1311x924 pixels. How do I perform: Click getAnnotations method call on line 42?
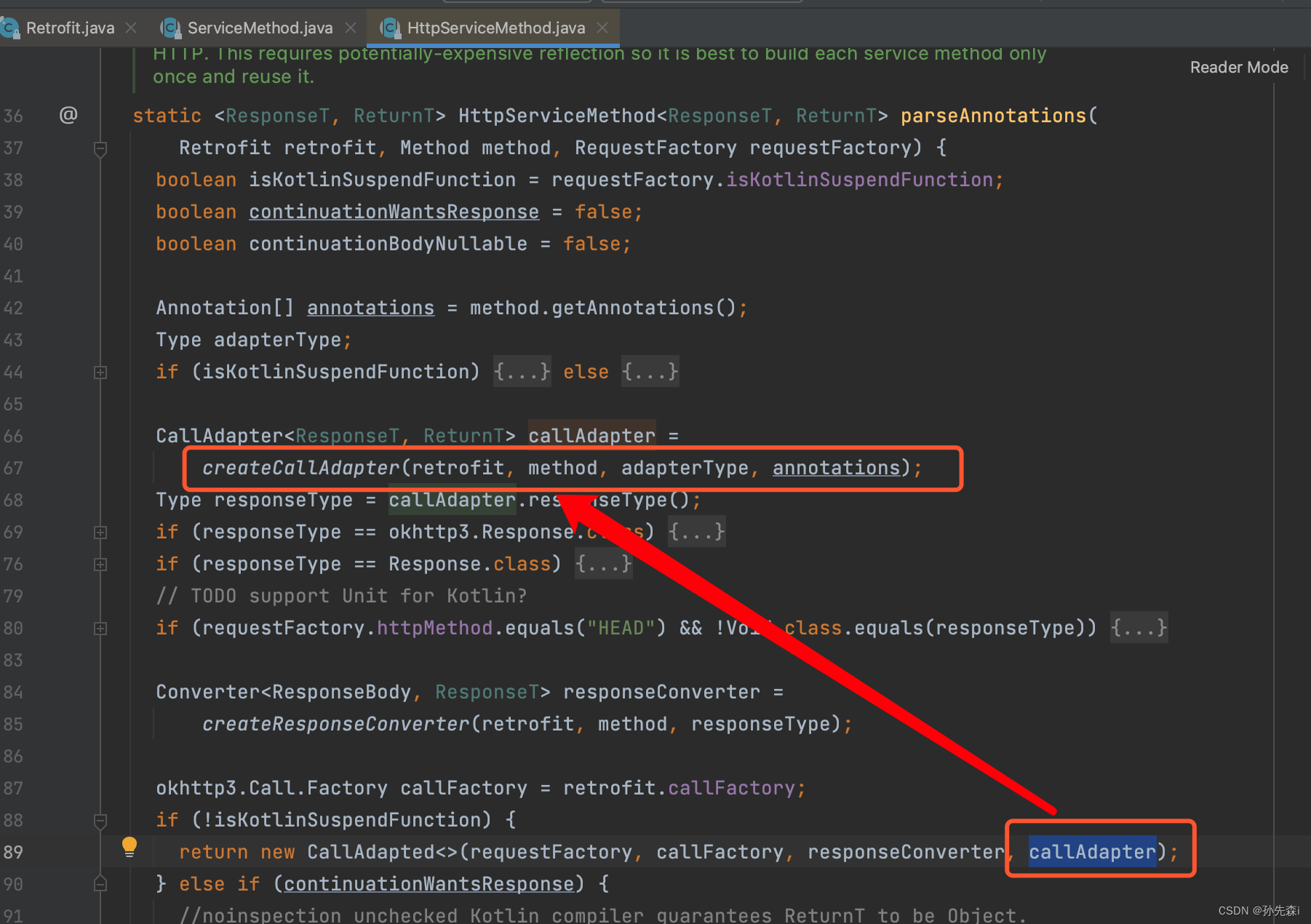632,308
